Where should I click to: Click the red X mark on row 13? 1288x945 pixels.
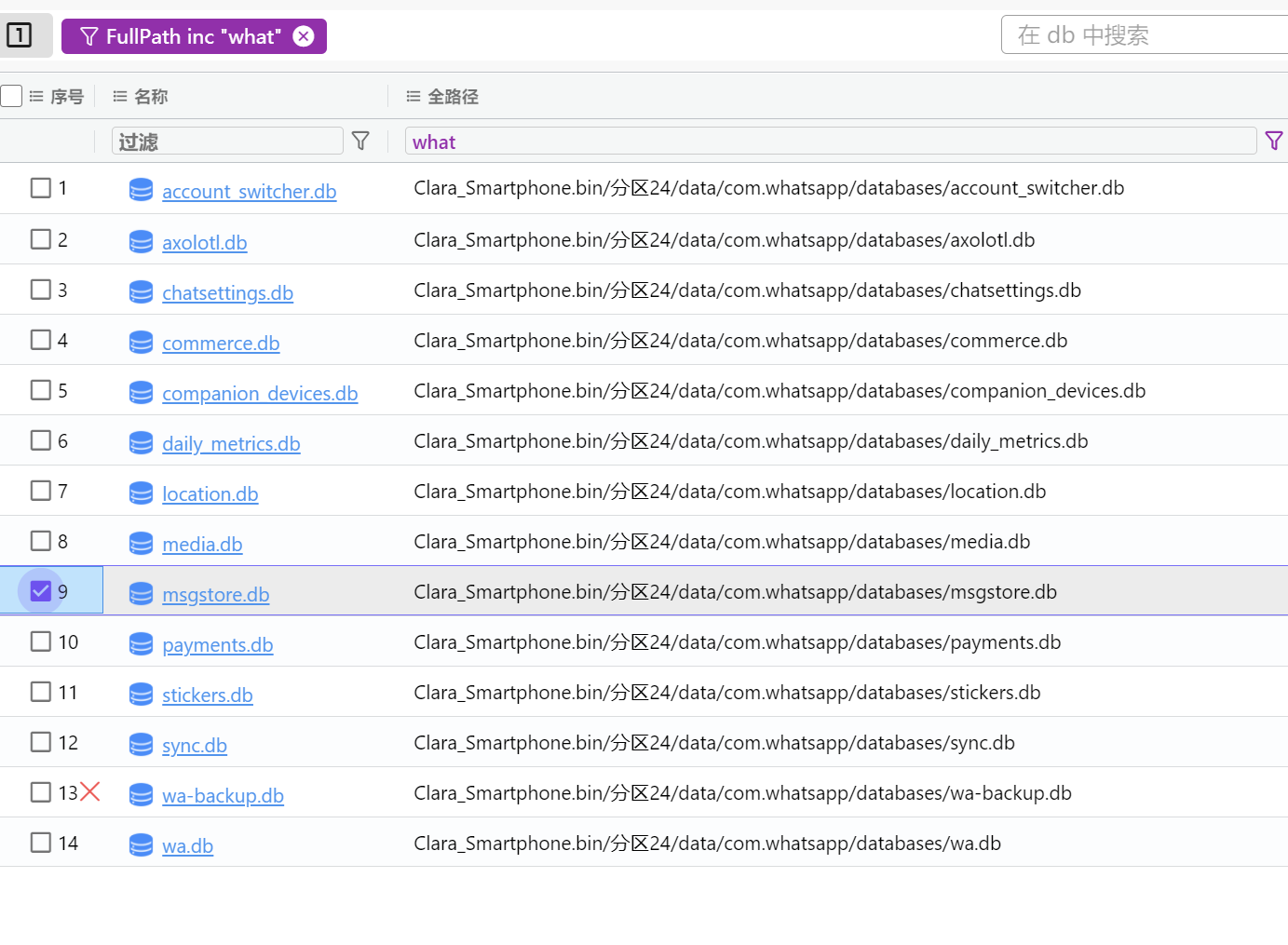pyautogui.click(x=90, y=791)
